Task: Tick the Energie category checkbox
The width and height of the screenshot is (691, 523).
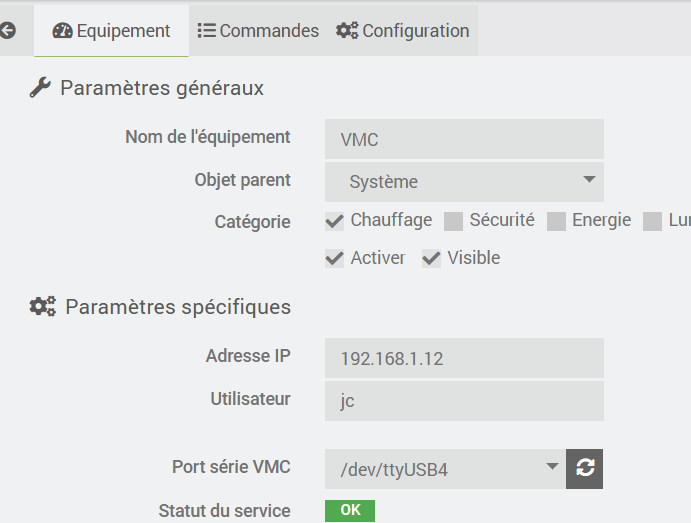Action: pos(556,221)
